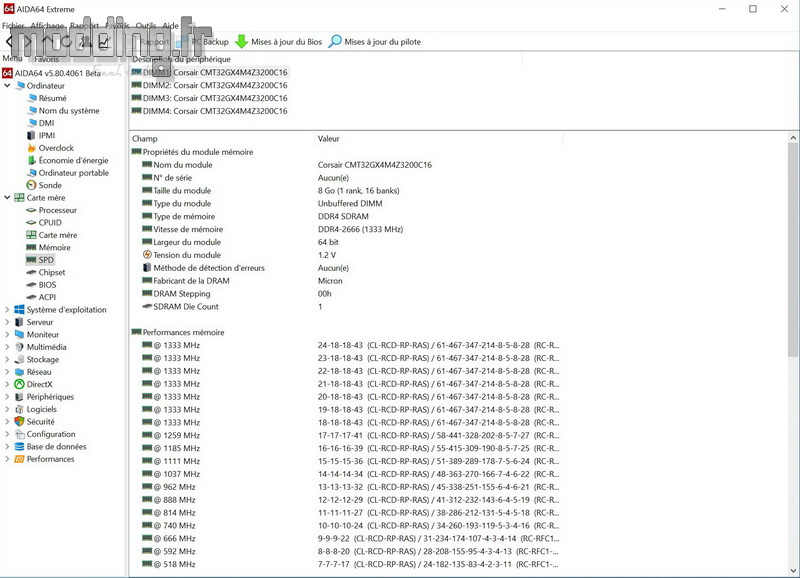This screenshot has height=578, width=800.
Task: Select the DirectX Xbox icon
Action: point(19,384)
